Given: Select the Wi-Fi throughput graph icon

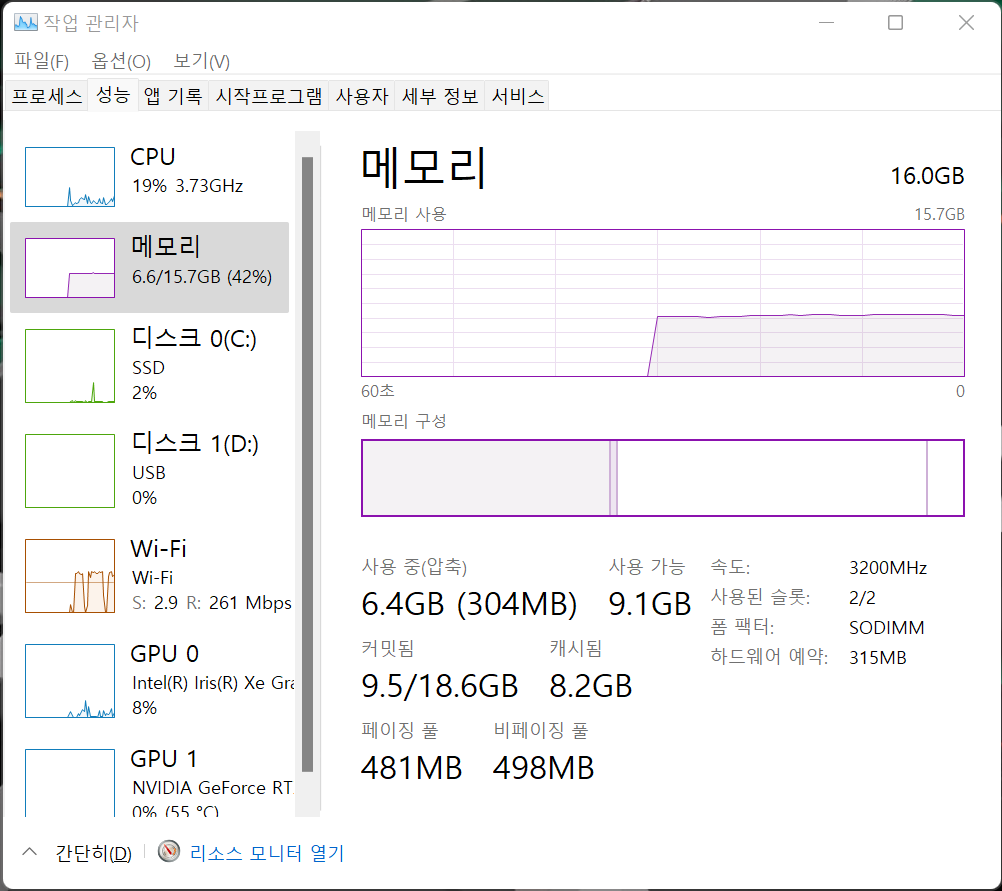Looking at the screenshot, I should [x=70, y=576].
